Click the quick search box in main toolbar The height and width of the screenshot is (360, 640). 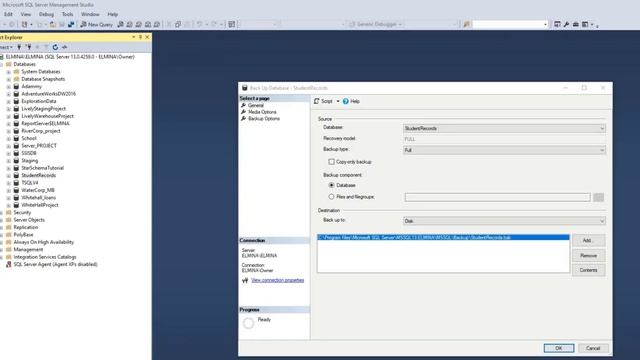point(510,24)
